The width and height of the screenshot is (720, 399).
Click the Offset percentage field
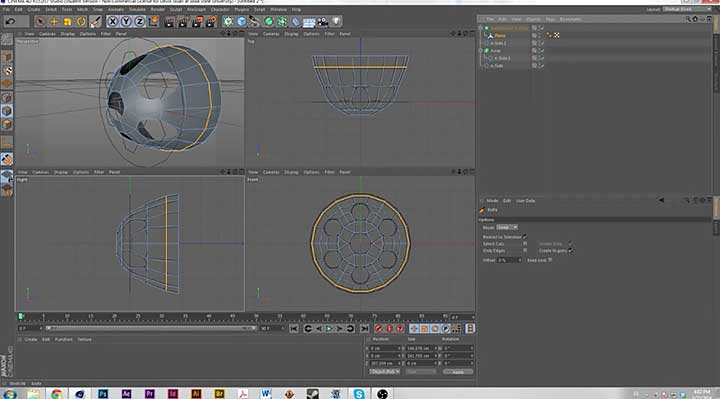pyautogui.click(x=509, y=260)
